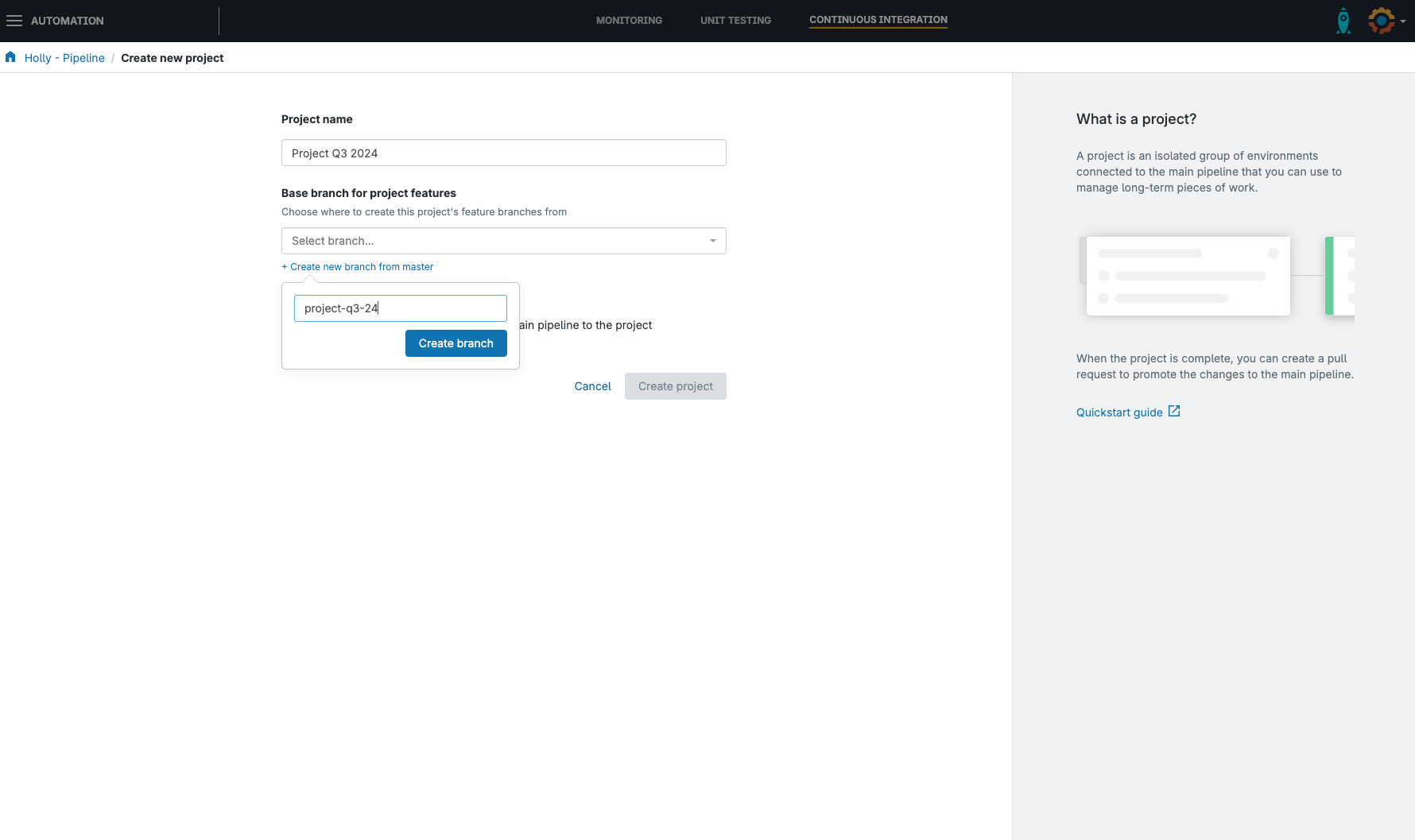
Task: Click Cancel to discard the project
Action: pos(592,386)
